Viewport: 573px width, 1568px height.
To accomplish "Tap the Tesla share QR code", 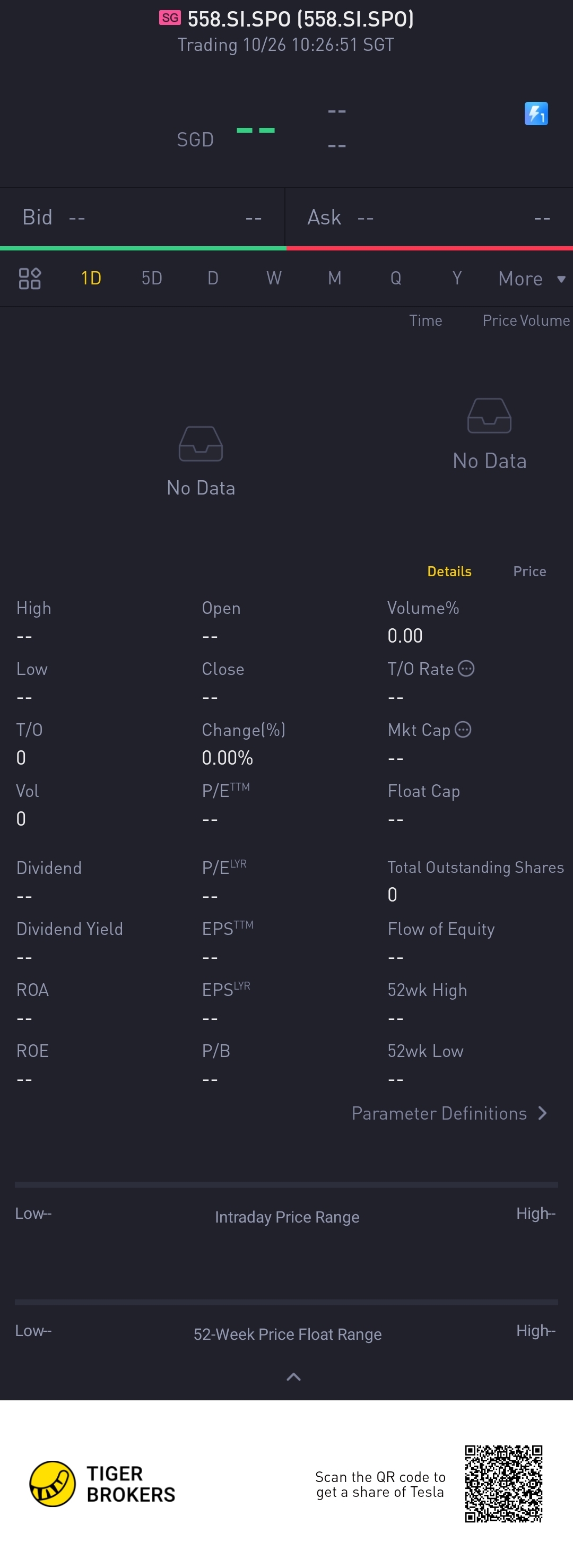I will click(503, 1484).
